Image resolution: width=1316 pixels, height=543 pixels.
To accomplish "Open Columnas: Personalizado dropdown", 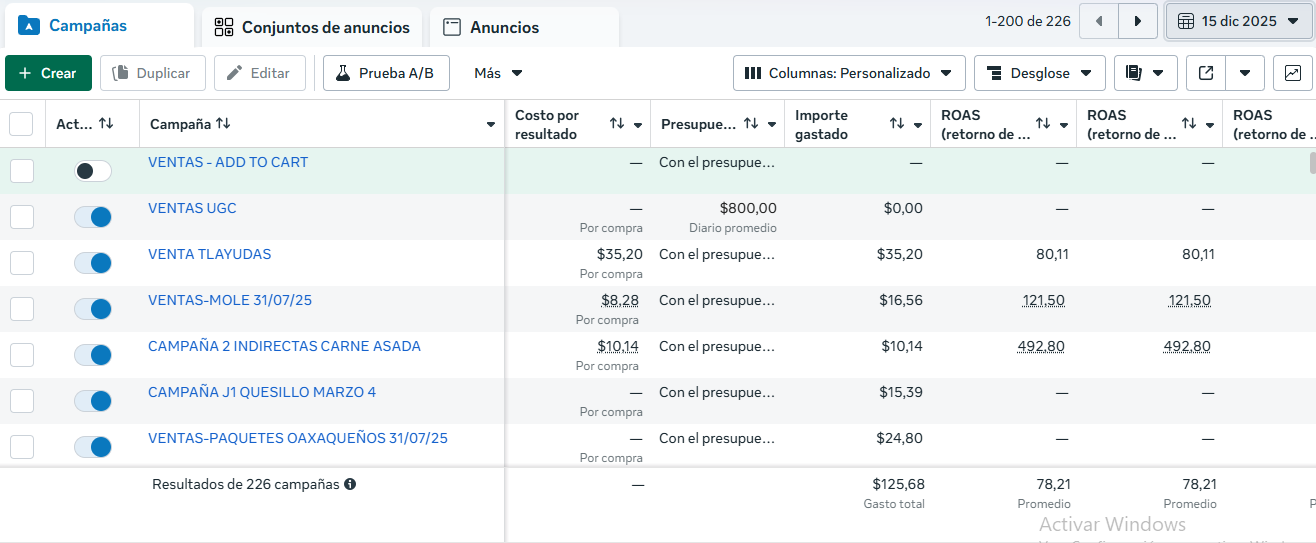I will tap(849, 73).
